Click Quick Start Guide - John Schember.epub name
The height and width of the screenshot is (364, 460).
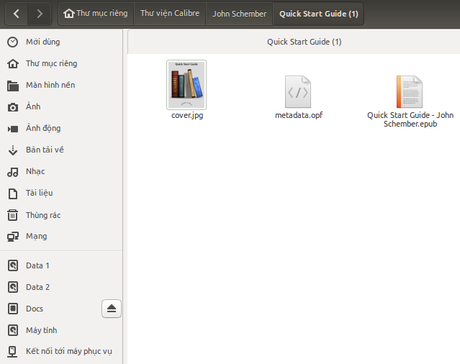click(410, 119)
